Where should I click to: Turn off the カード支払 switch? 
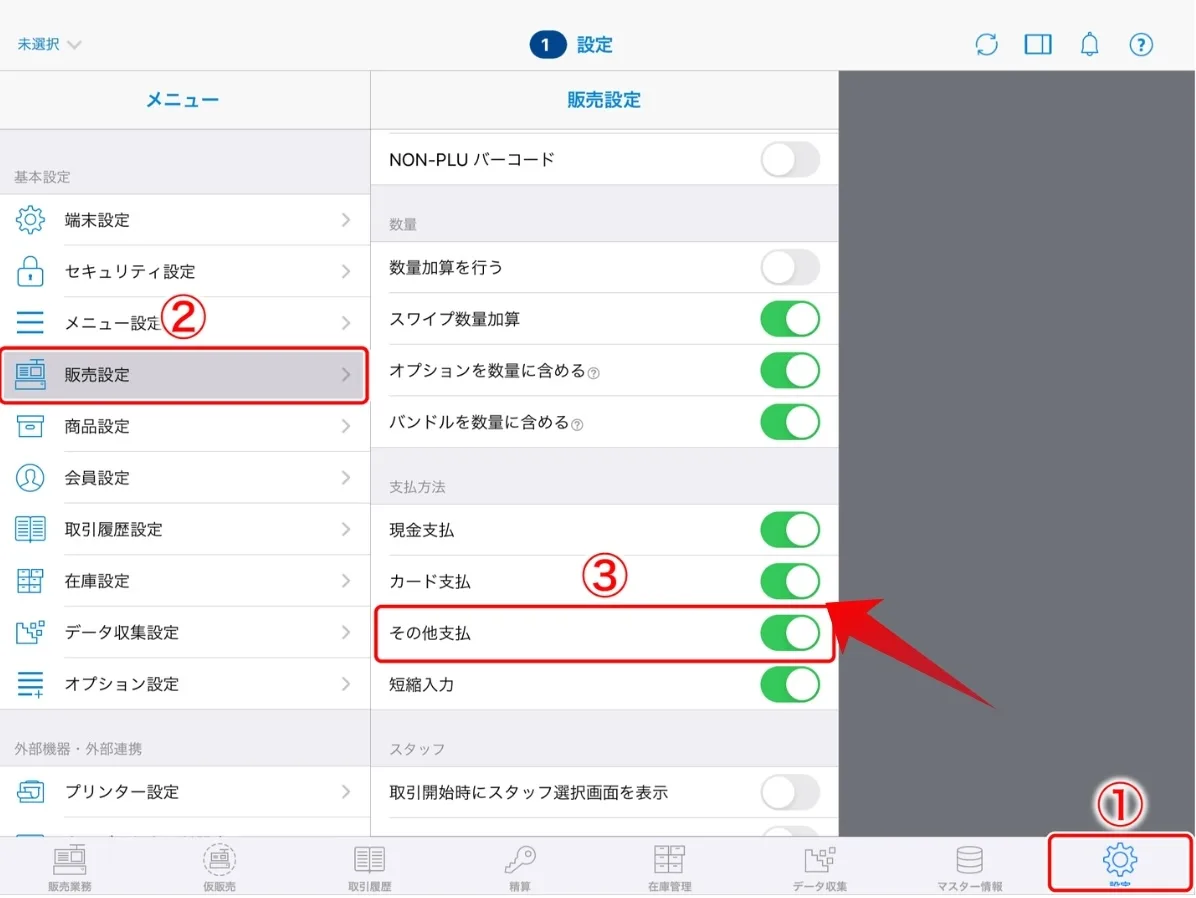coord(789,581)
